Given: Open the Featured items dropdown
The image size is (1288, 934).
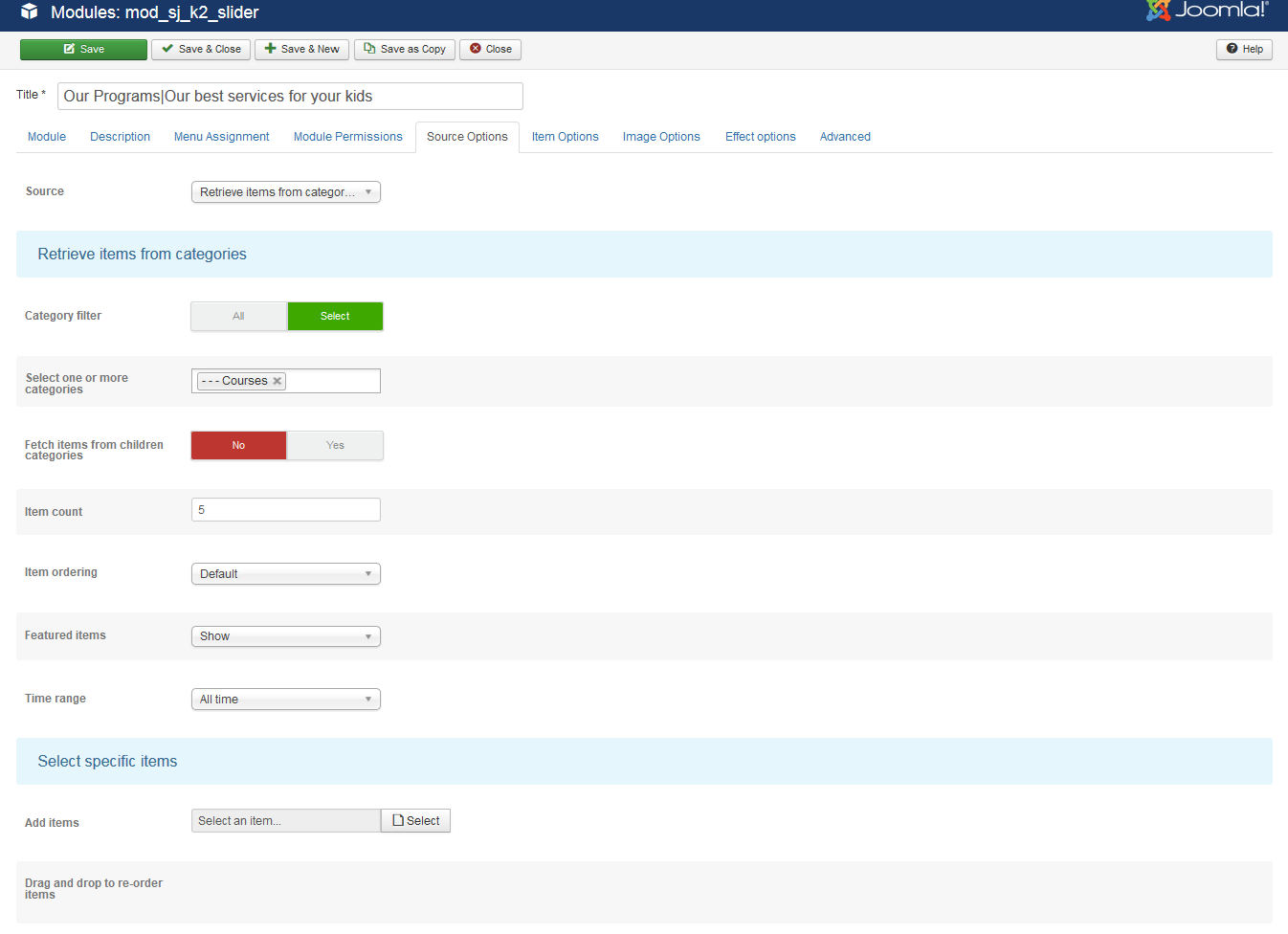Looking at the screenshot, I should [x=286, y=636].
